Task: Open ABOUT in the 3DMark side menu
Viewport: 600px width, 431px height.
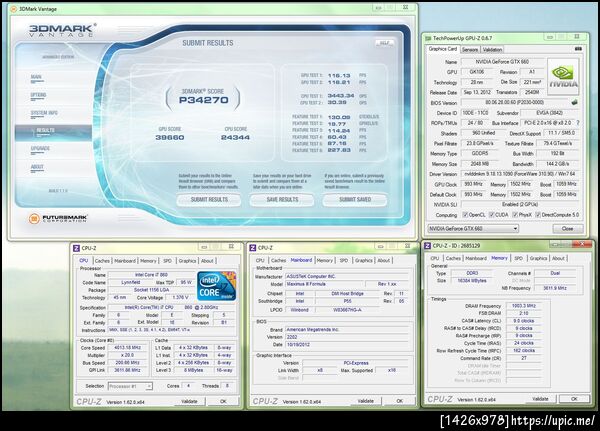Action: 37,167
